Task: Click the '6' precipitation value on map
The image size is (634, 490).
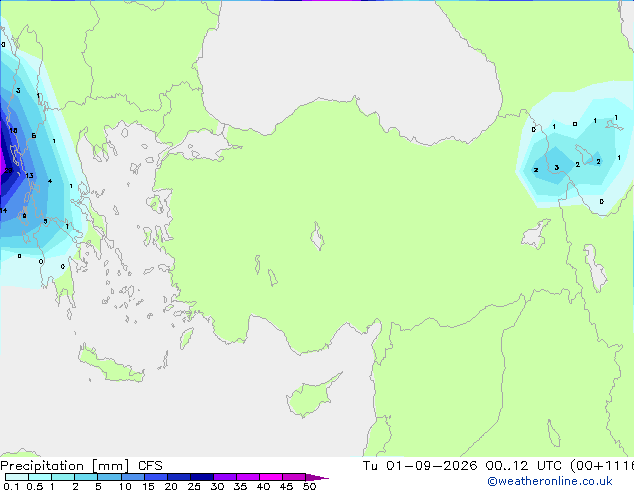Action: [34, 136]
